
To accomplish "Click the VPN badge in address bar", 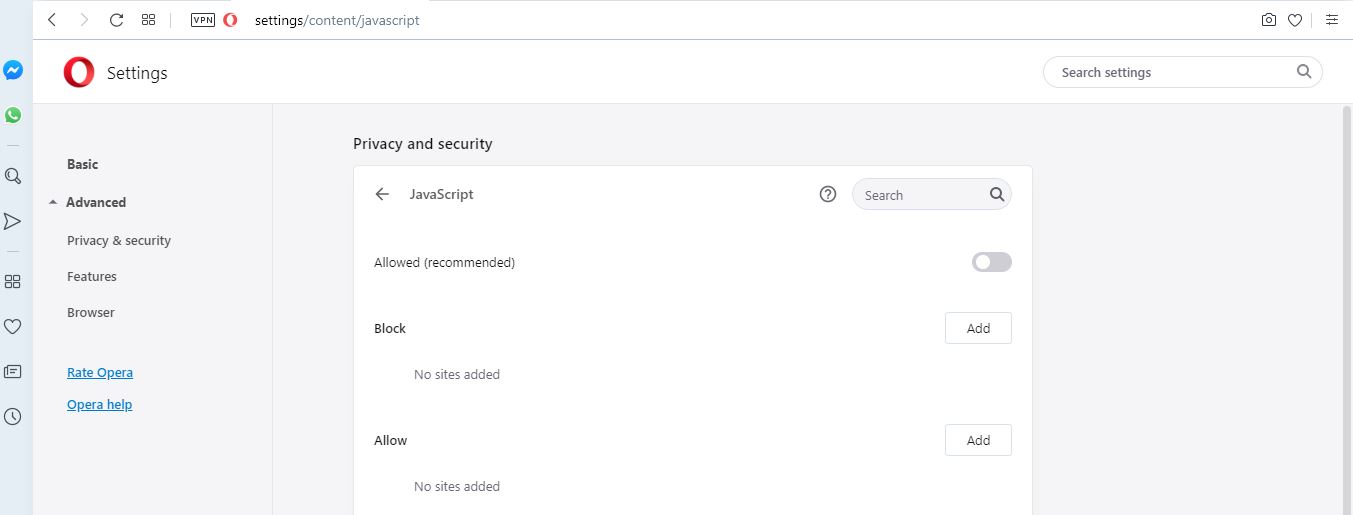I will pyautogui.click(x=203, y=20).
